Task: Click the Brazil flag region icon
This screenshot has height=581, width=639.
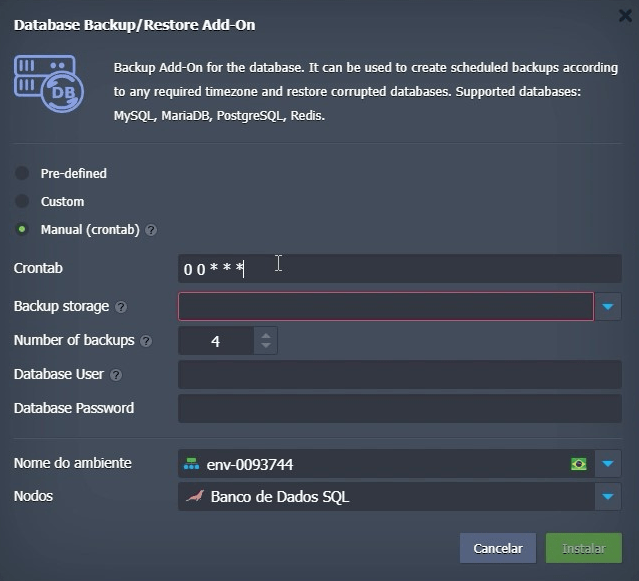Action: [x=579, y=464]
